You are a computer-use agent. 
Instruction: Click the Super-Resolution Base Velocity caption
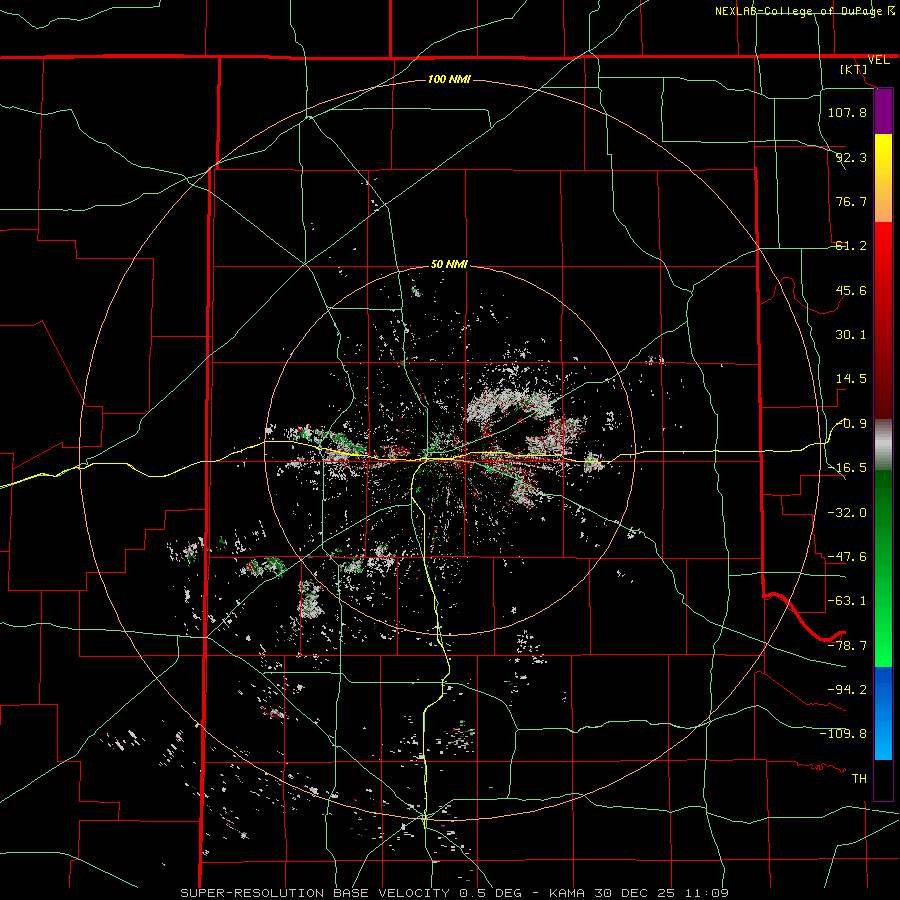[x=455, y=893]
